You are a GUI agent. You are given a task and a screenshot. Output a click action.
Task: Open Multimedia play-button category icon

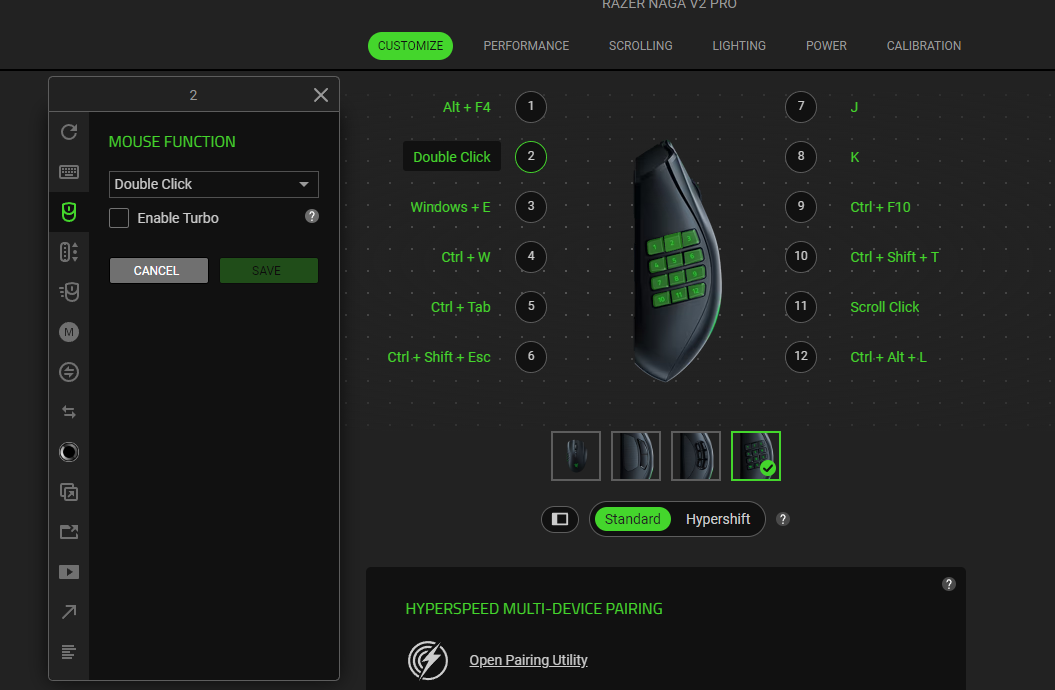[69, 572]
